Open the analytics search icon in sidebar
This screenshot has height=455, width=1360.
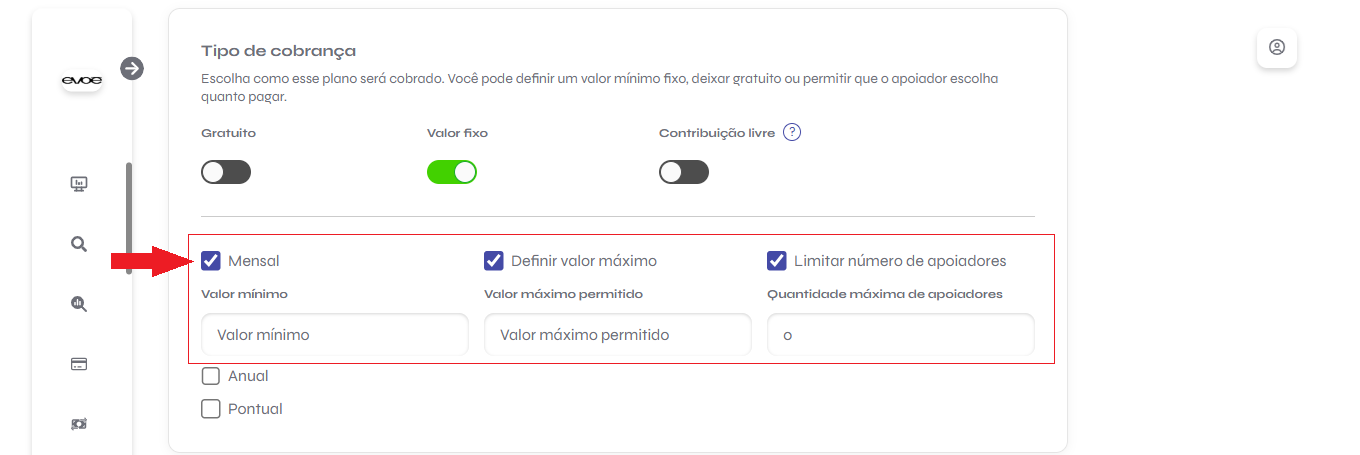(x=79, y=304)
